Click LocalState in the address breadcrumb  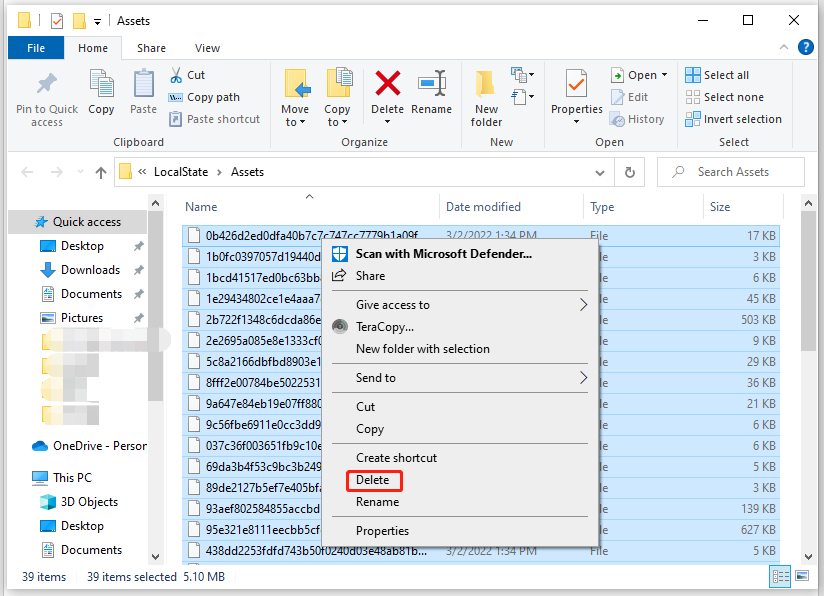181,172
